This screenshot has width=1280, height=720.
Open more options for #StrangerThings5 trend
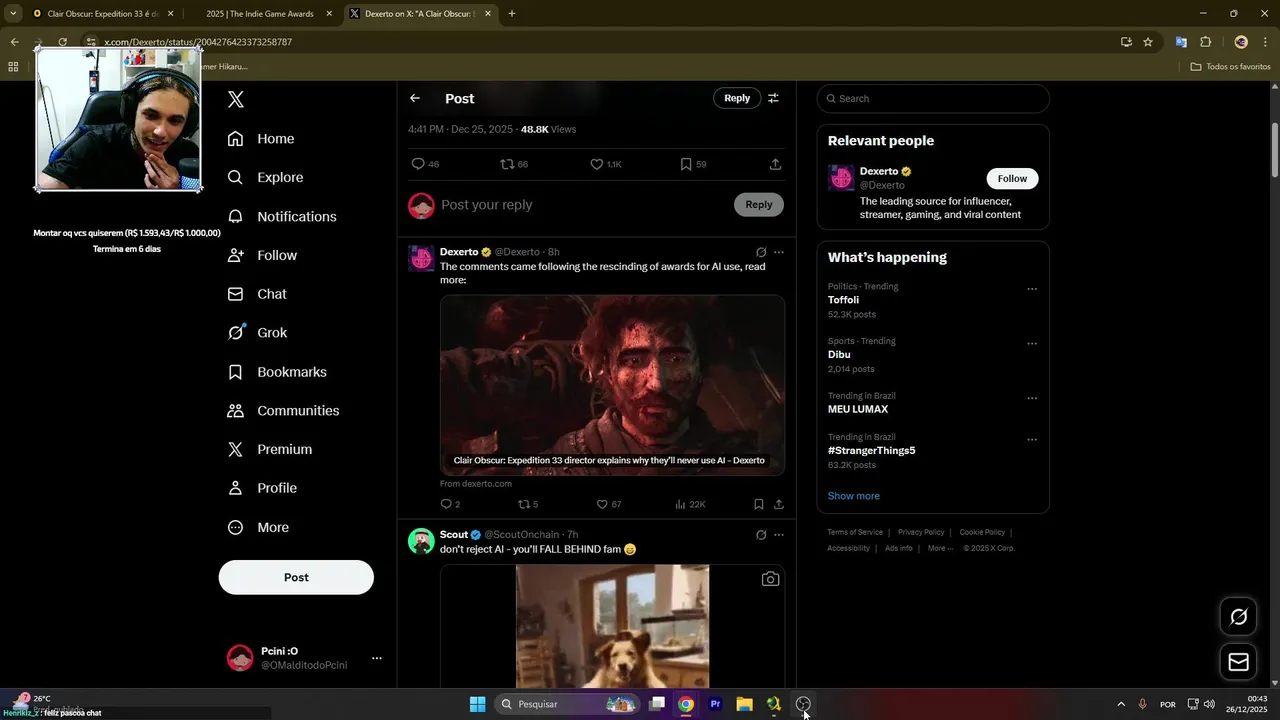click(1032, 439)
